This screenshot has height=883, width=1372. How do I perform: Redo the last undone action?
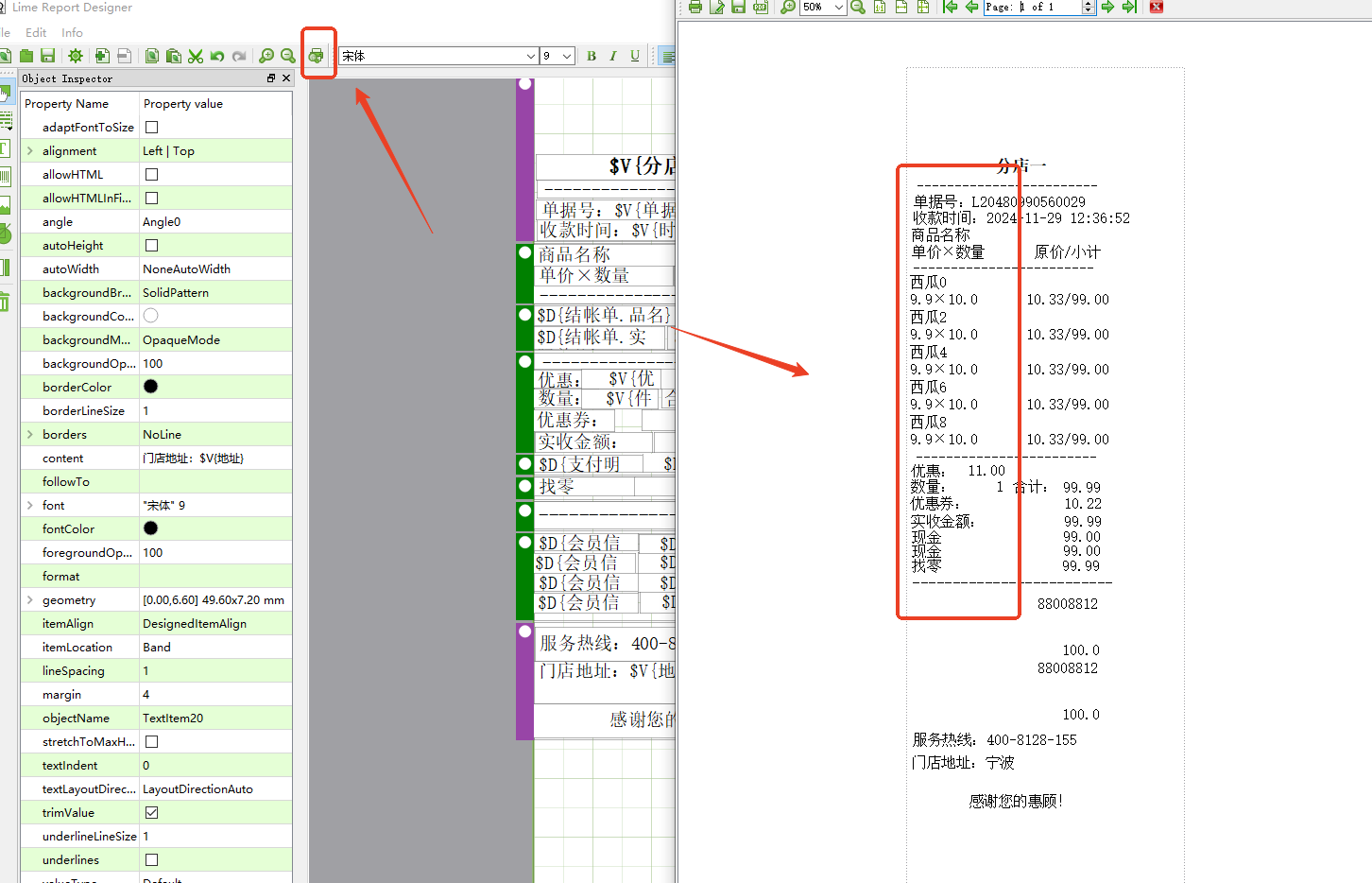click(x=239, y=56)
